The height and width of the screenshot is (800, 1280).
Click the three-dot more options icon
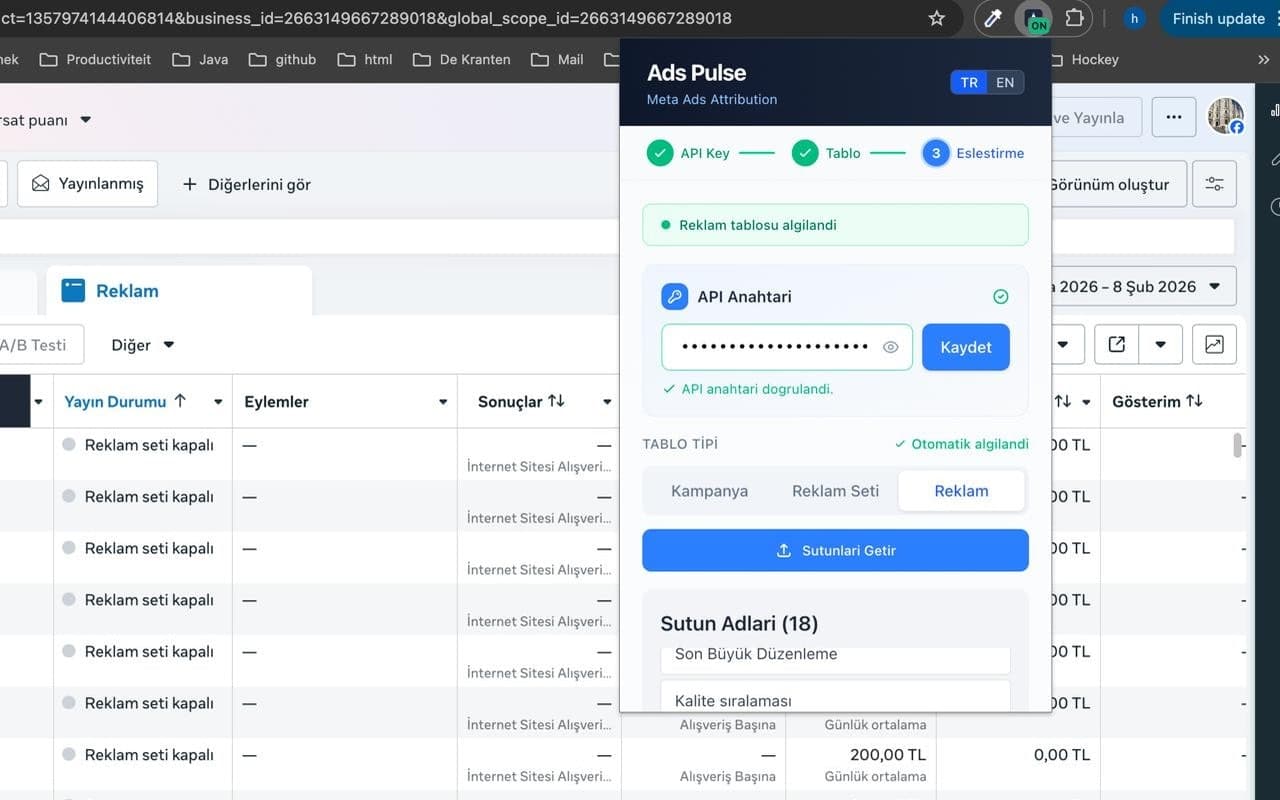pyautogui.click(x=1173, y=117)
